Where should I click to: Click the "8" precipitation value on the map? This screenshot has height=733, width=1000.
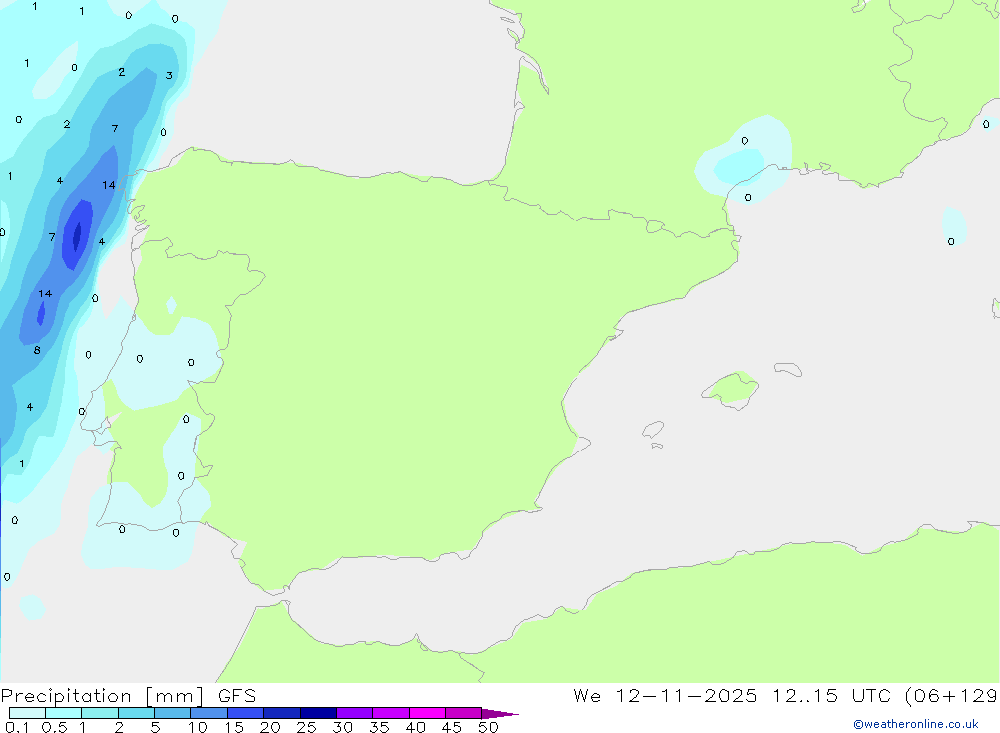(37, 350)
